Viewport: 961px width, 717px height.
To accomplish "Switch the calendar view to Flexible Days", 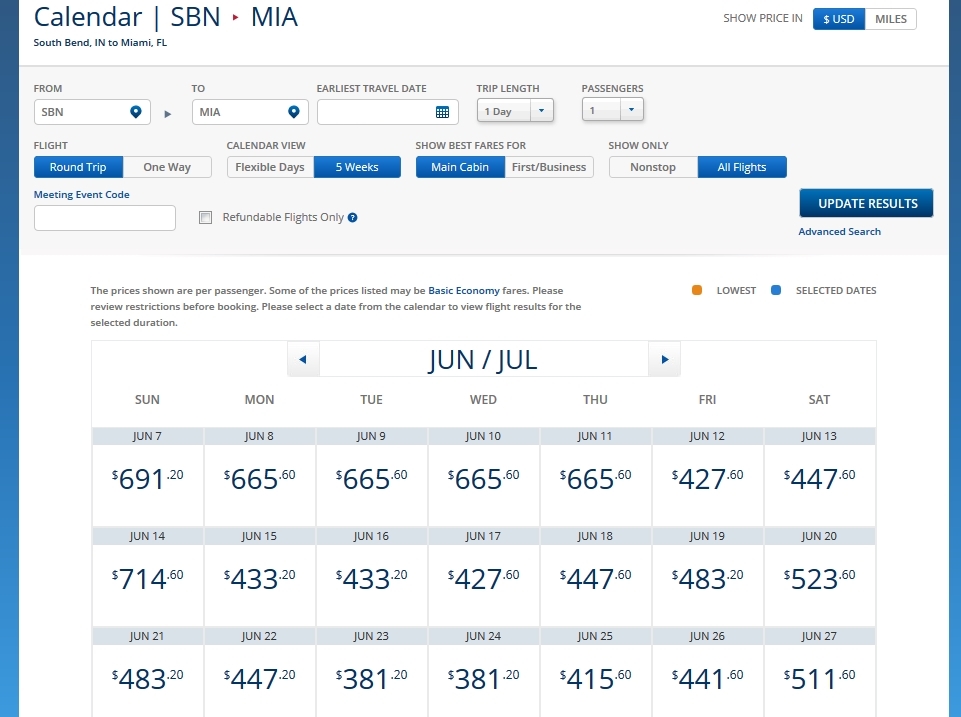I will pos(270,167).
